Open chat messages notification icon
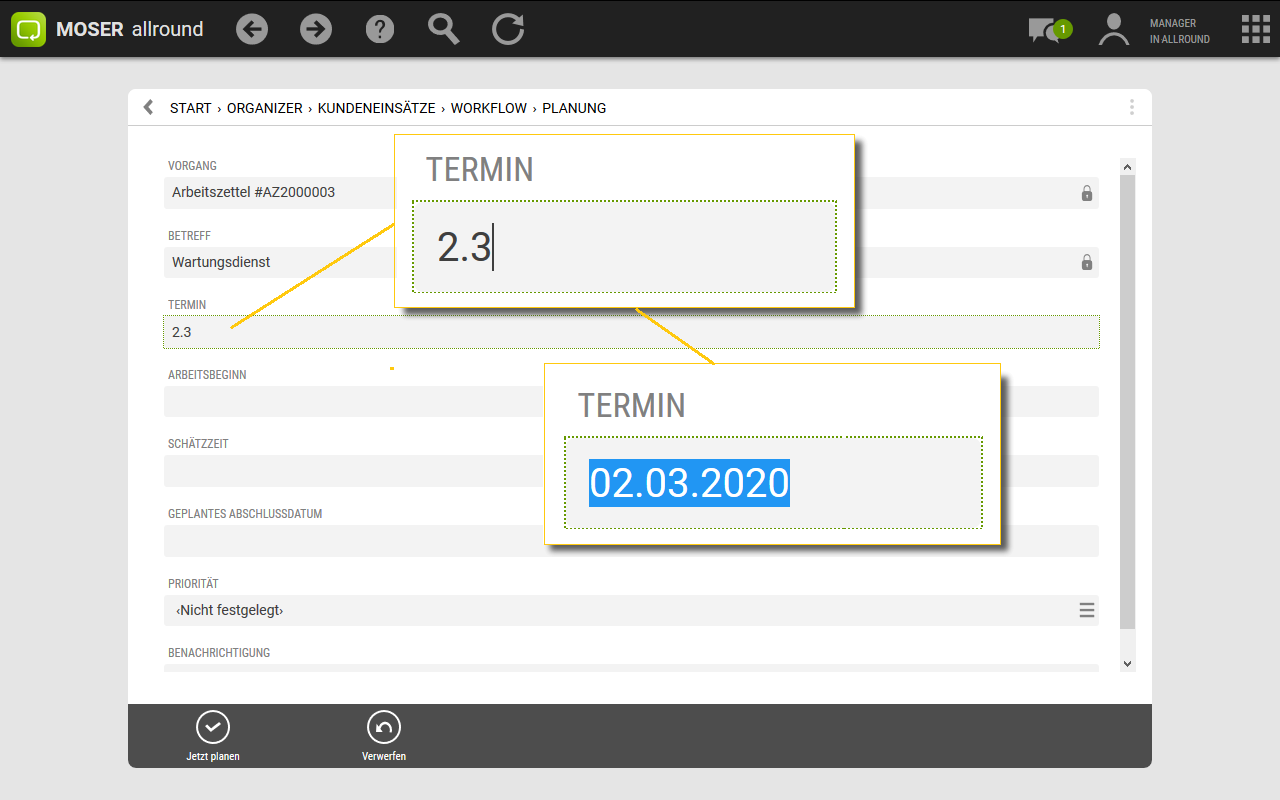The image size is (1280, 800). [1047, 30]
